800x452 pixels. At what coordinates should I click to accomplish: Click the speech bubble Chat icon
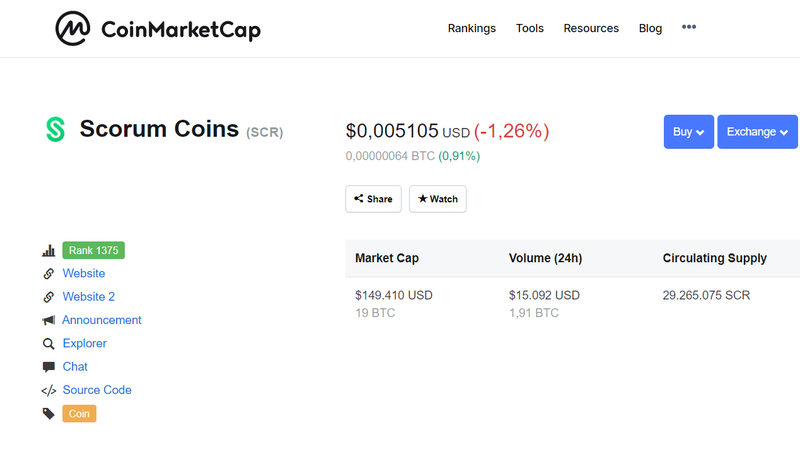point(48,367)
